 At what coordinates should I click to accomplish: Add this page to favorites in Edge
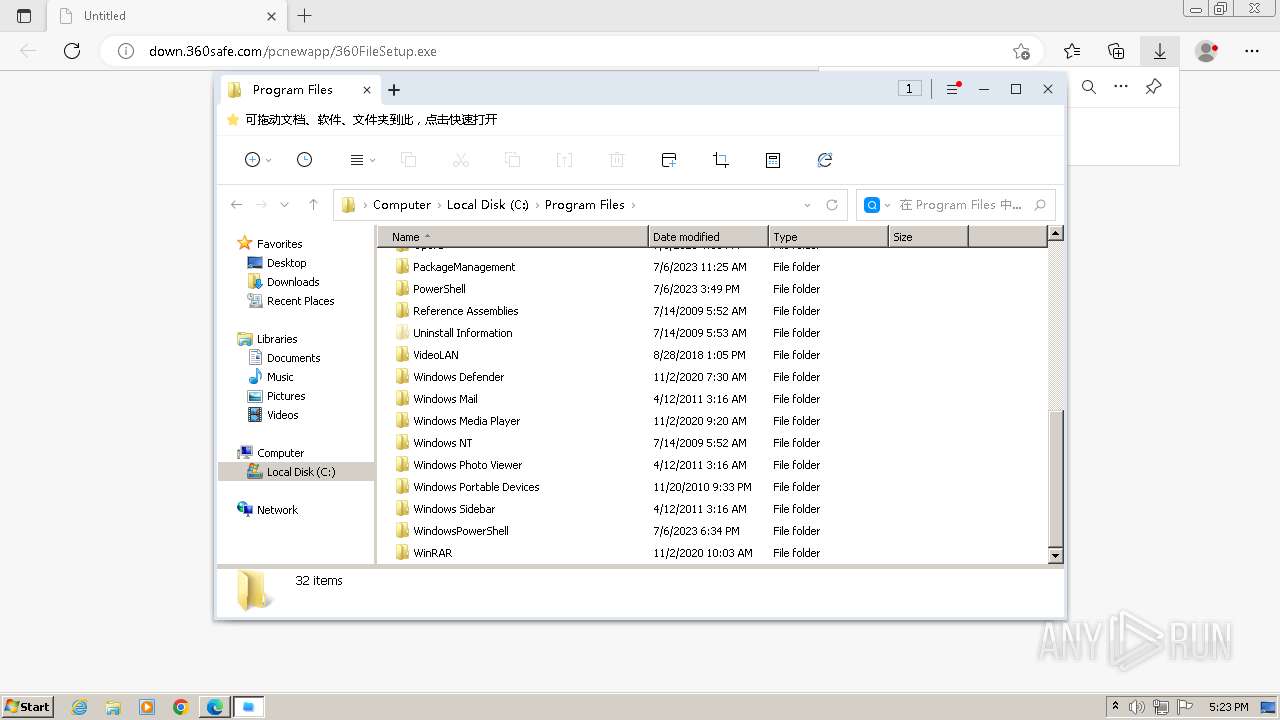[1021, 51]
